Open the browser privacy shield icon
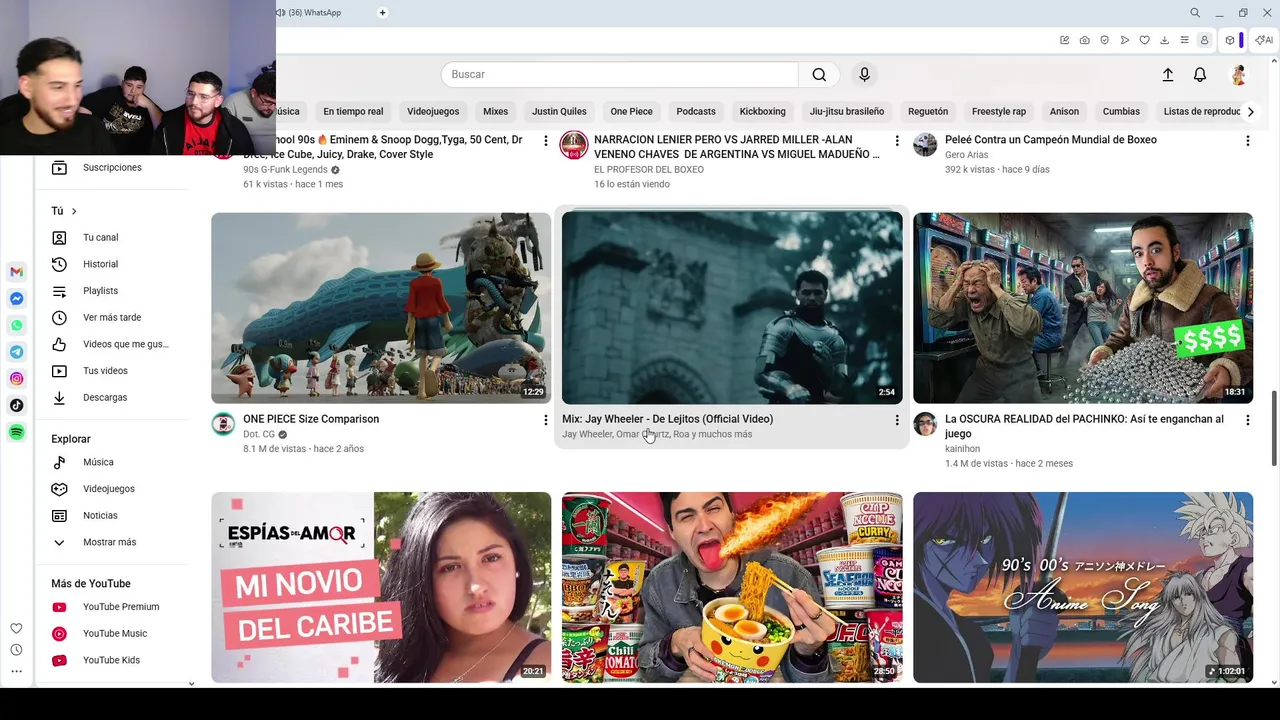Screen dimensions: 1280x720 [1104, 40]
